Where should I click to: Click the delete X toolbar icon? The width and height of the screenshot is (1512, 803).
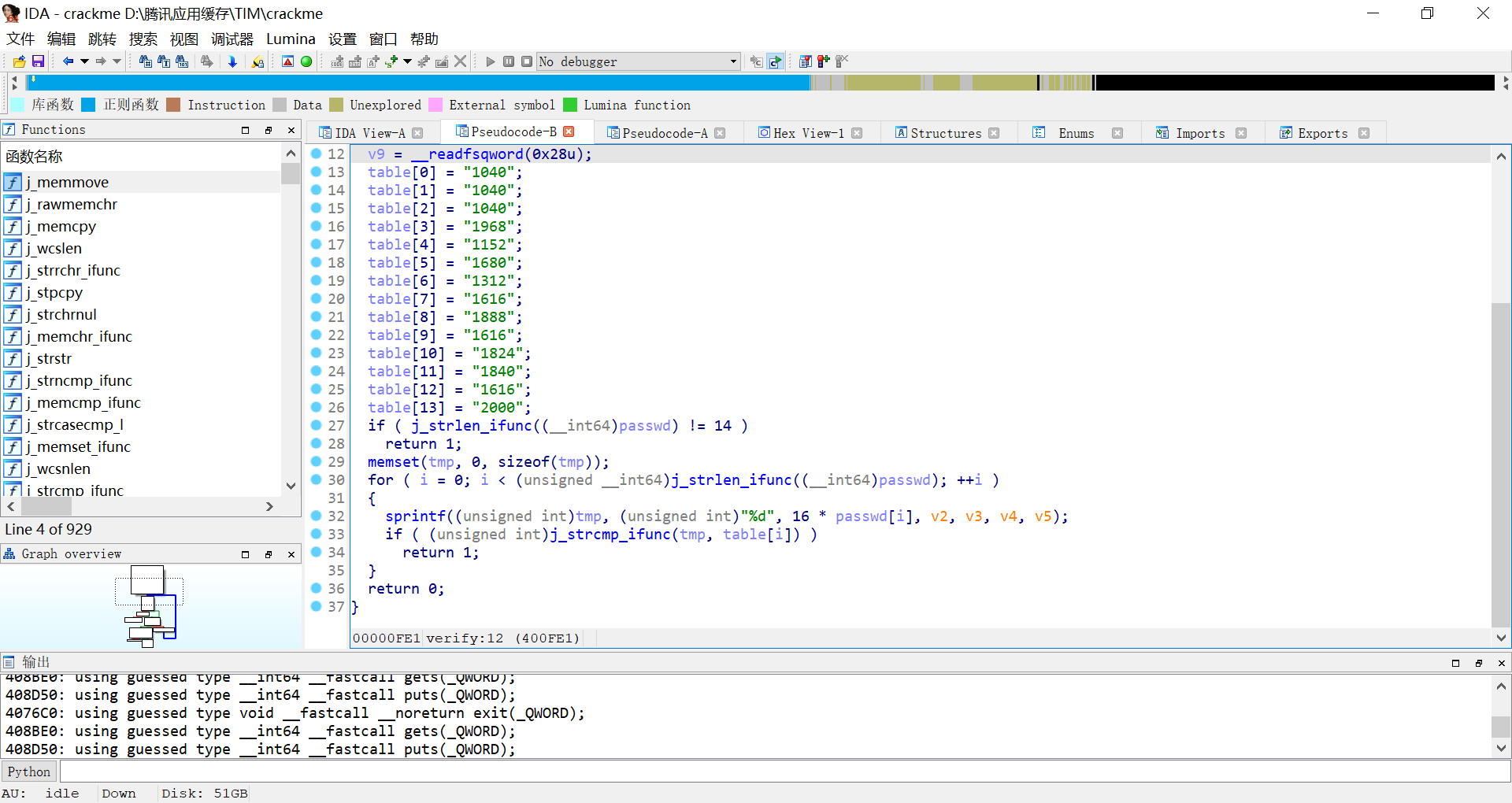pos(461,61)
